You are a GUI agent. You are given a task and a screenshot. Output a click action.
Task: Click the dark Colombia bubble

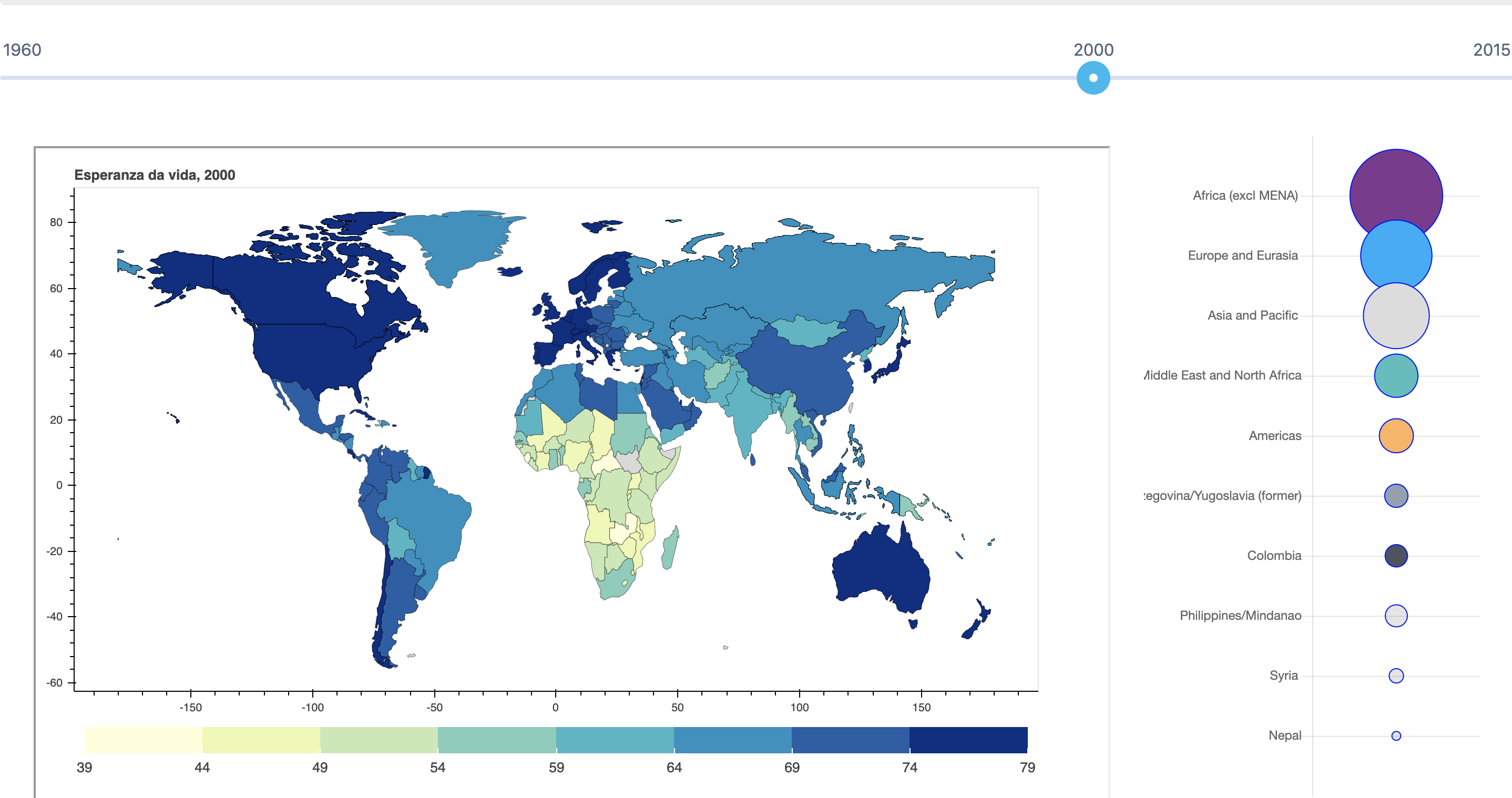(1396, 555)
